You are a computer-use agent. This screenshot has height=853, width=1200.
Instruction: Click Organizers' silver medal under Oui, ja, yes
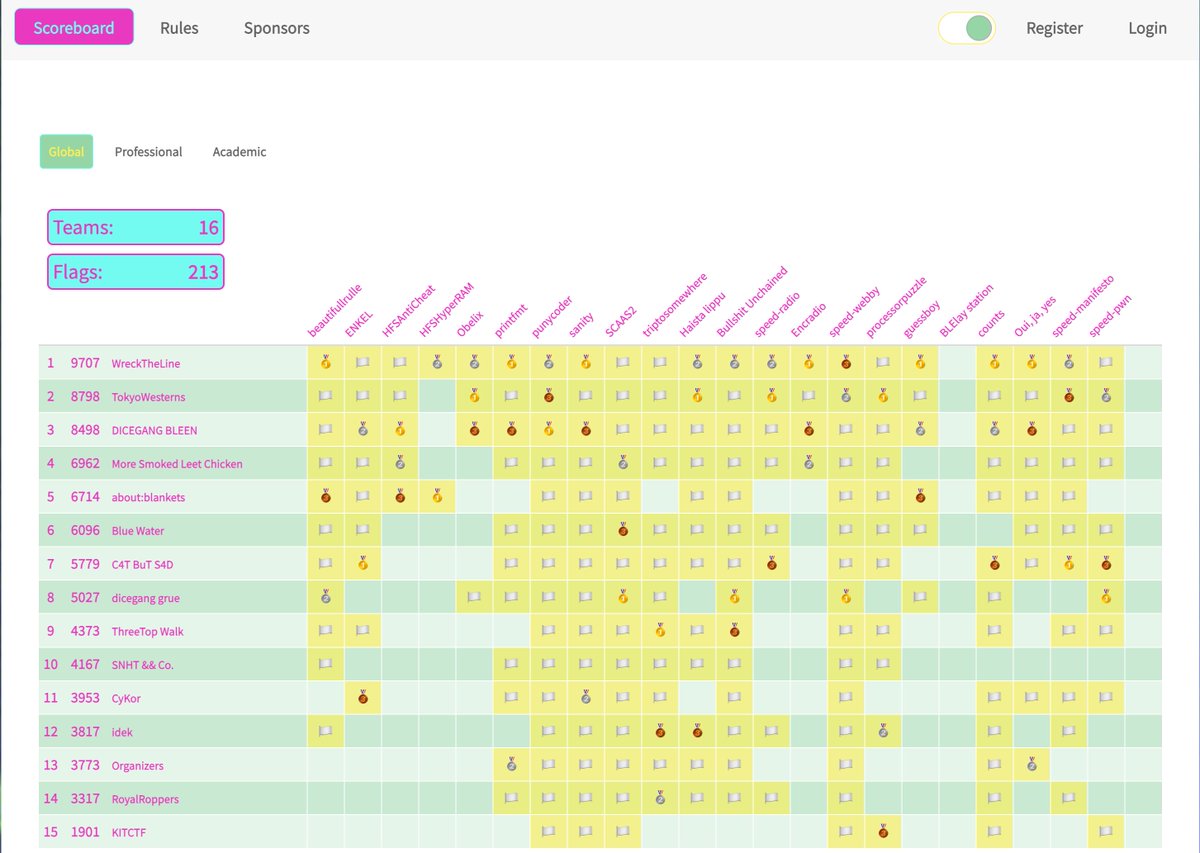tap(1032, 765)
